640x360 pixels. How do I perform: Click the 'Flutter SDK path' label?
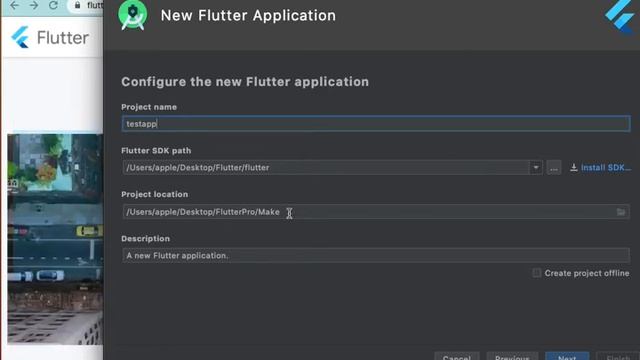pyautogui.click(x=156, y=151)
